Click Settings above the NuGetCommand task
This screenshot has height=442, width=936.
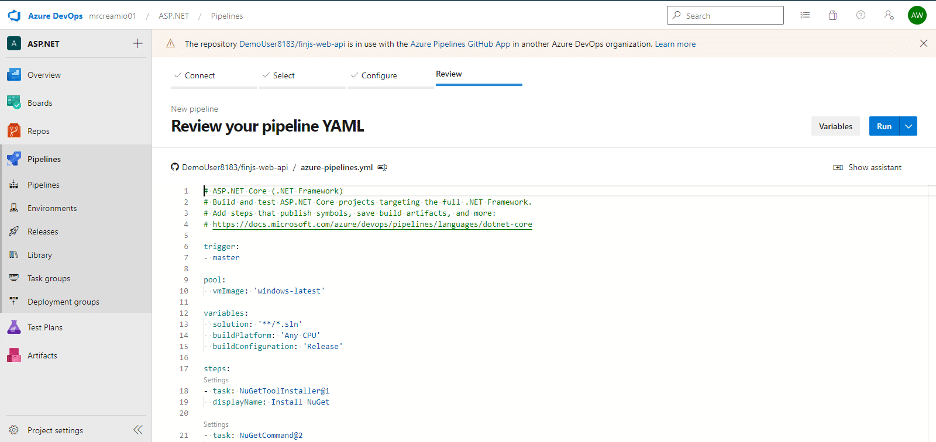pyautogui.click(x=215, y=424)
